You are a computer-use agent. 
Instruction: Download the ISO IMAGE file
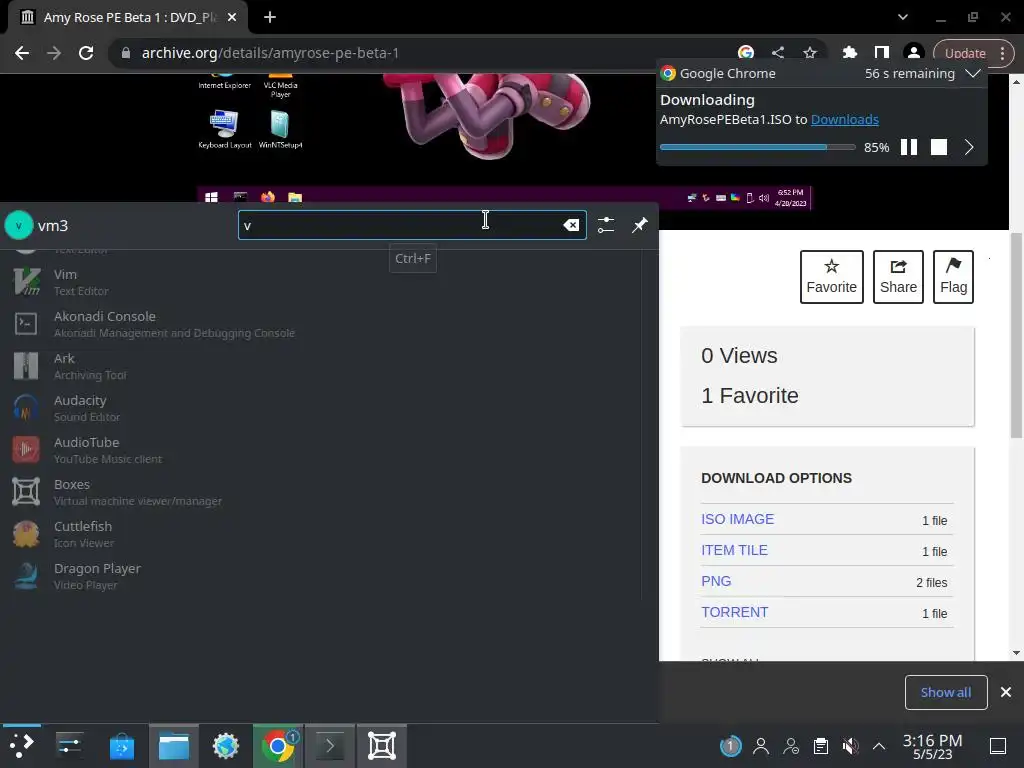click(x=737, y=519)
